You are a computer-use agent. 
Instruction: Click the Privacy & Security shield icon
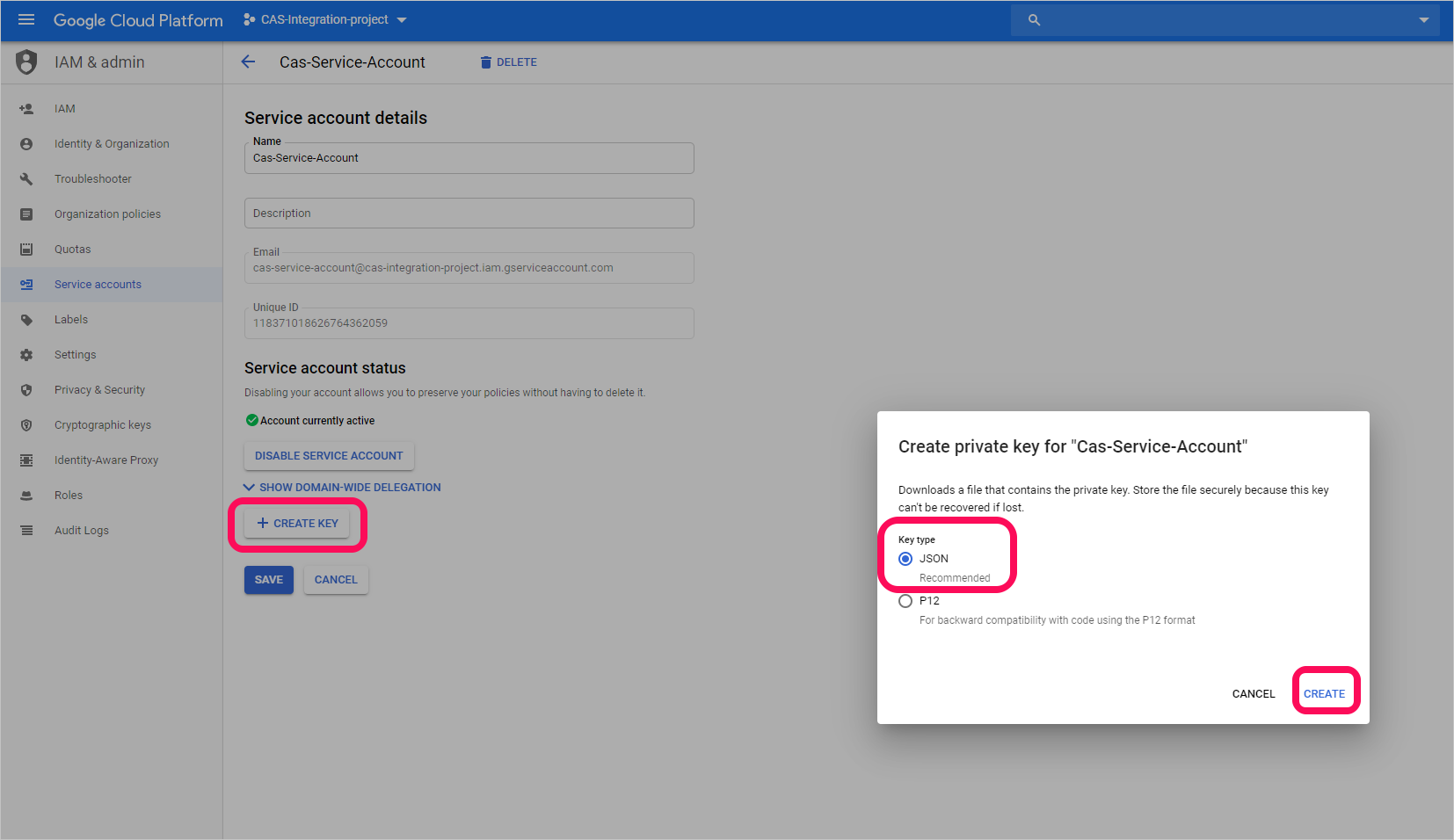26,390
